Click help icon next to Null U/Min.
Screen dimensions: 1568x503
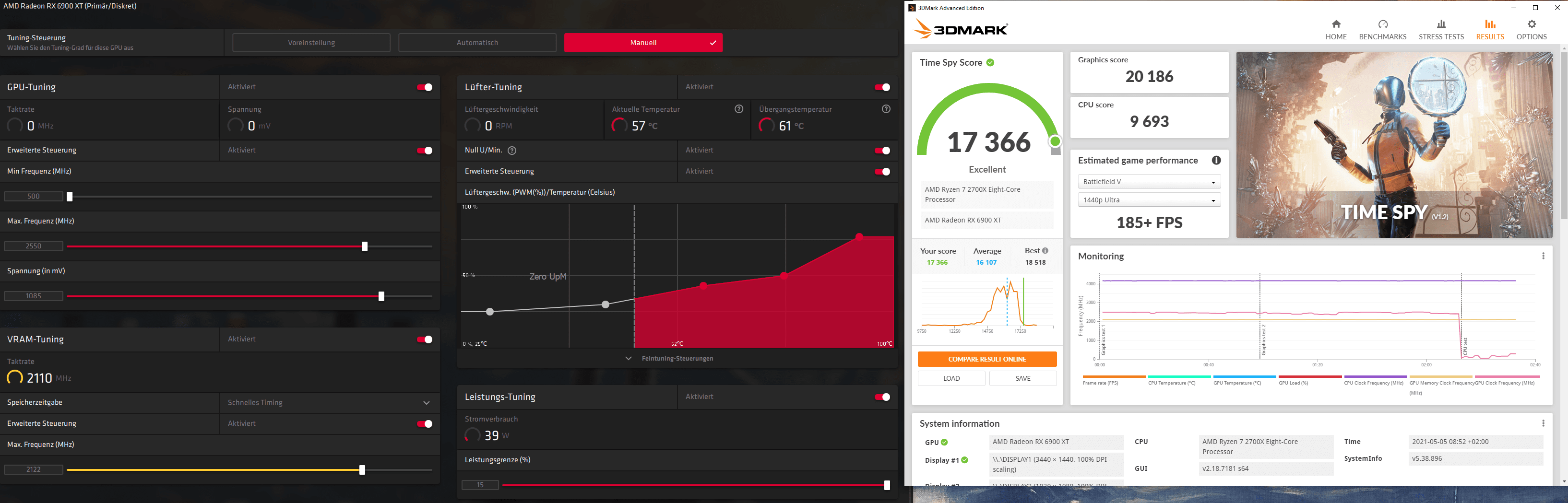[x=511, y=150]
